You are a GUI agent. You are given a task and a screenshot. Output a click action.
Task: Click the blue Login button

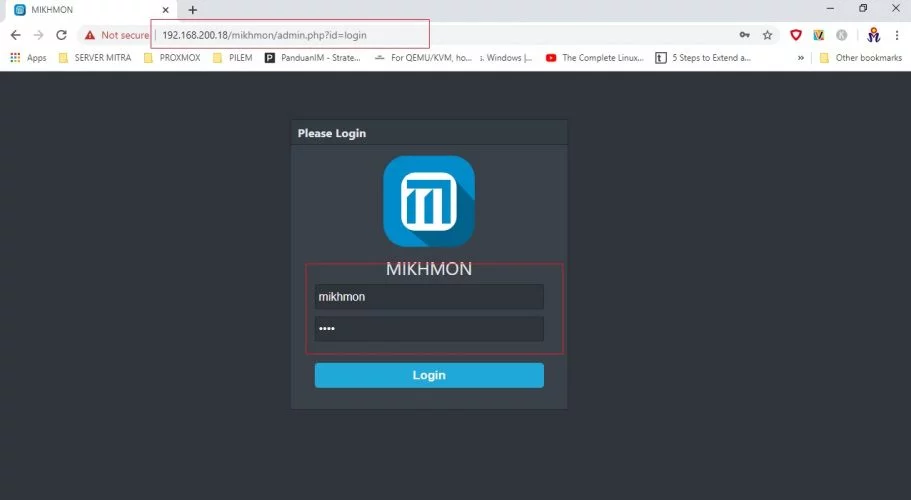coord(429,375)
